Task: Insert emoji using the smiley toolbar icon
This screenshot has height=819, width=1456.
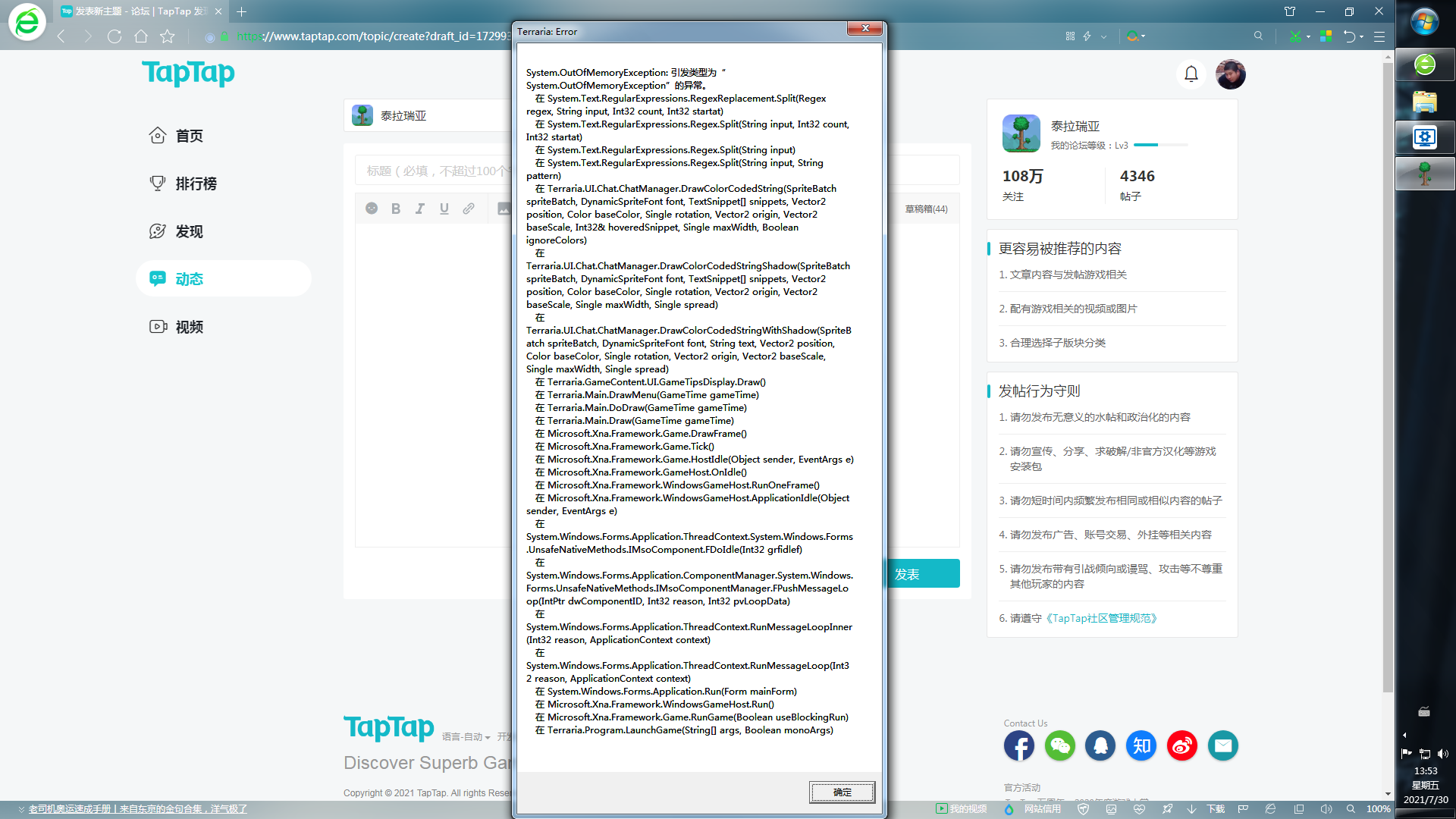Action: tap(372, 209)
